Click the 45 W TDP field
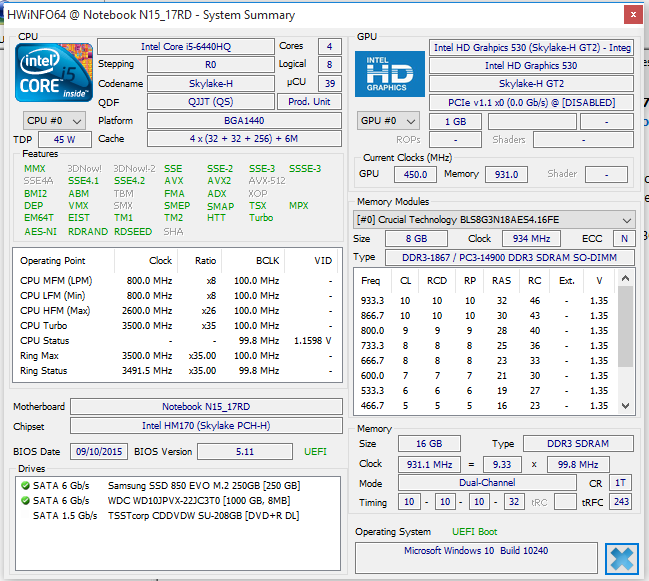649x581 pixels. pos(65,139)
